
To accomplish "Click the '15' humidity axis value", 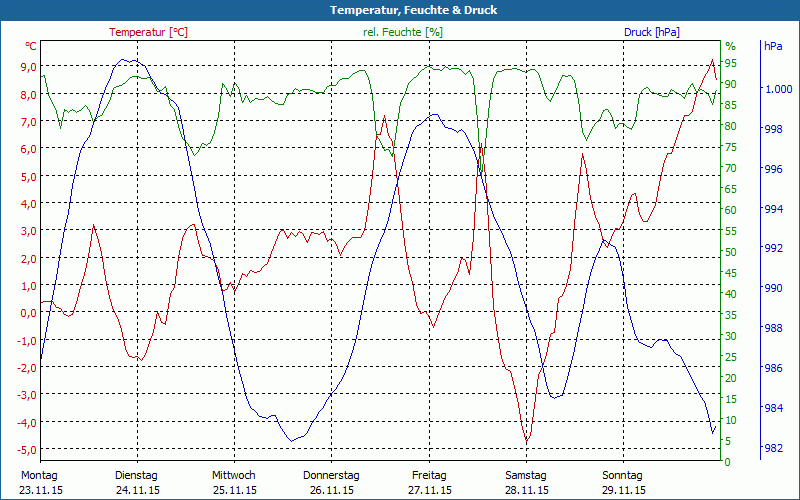I will [731, 399].
